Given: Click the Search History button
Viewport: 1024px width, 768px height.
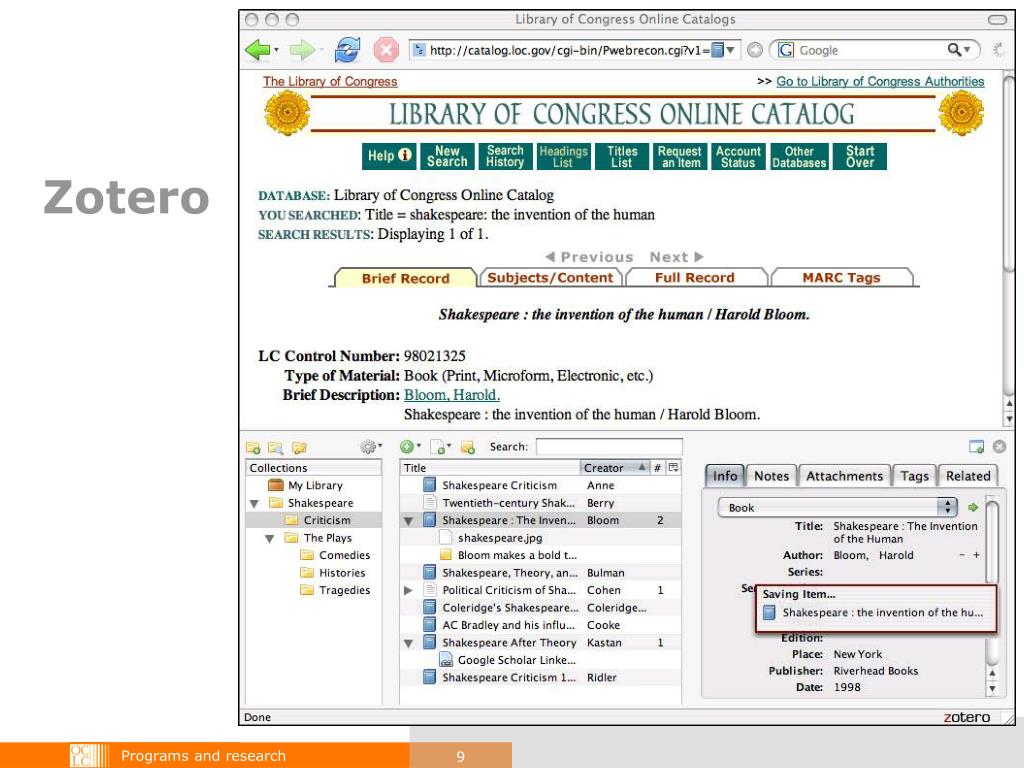Looking at the screenshot, I should click(505, 157).
